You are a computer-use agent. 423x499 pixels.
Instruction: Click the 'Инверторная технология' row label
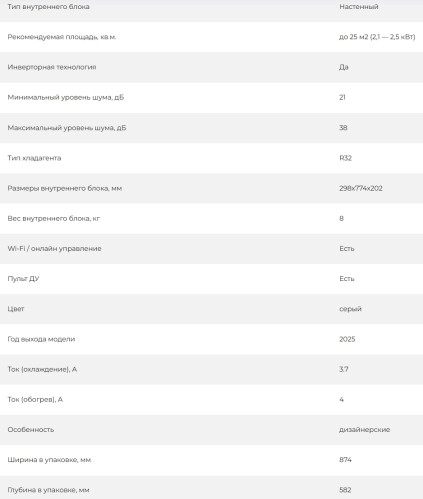click(52, 67)
